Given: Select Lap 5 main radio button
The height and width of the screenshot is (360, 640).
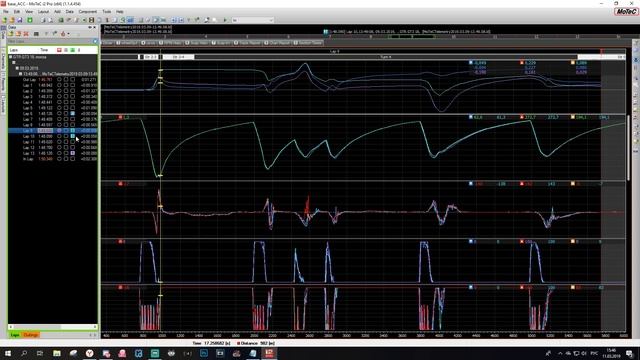Looking at the screenshot, I should click(x=59, y=108).
